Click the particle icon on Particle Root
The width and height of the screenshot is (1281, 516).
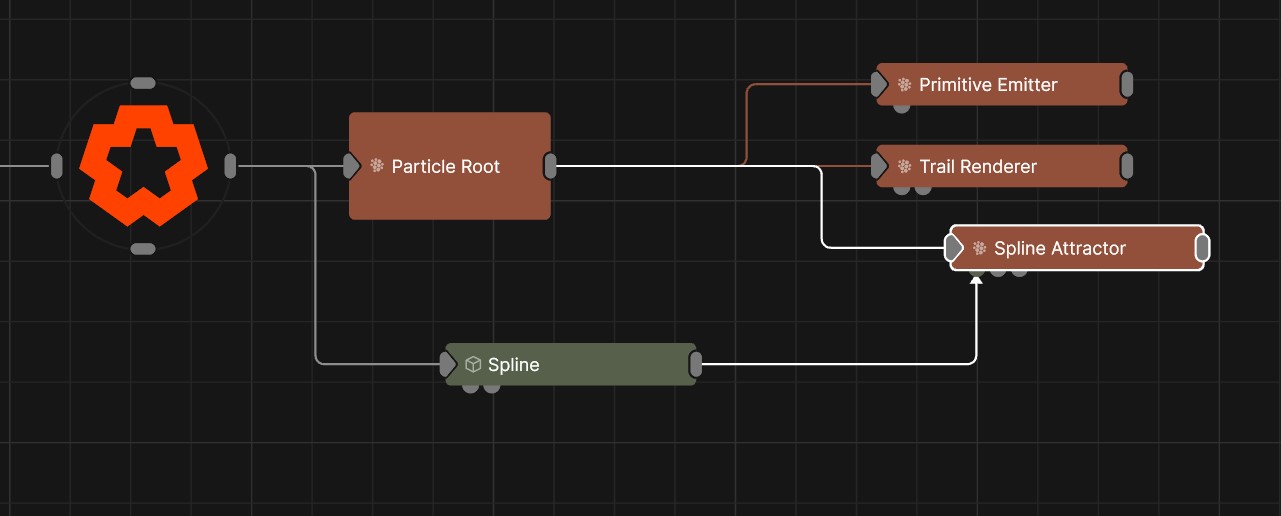tap(377, 166)
